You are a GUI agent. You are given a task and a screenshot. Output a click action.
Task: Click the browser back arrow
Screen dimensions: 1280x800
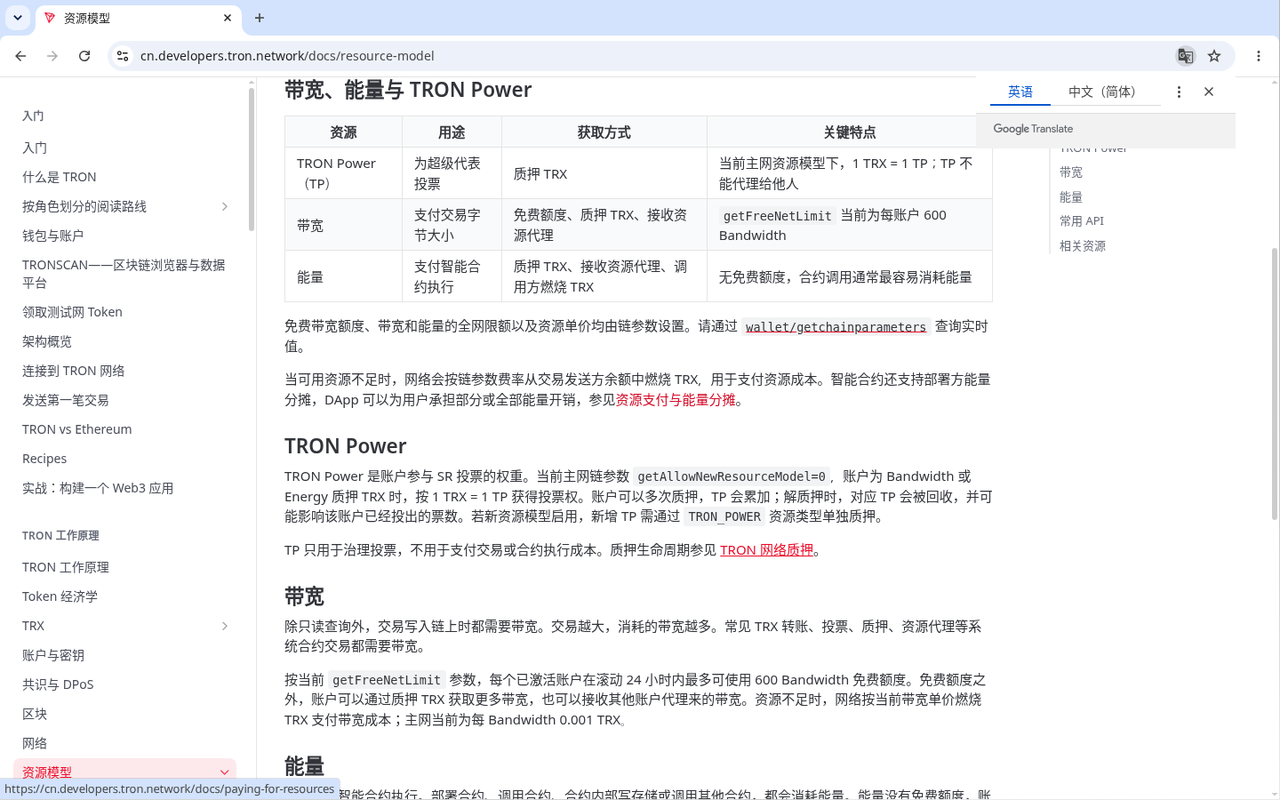21,56
